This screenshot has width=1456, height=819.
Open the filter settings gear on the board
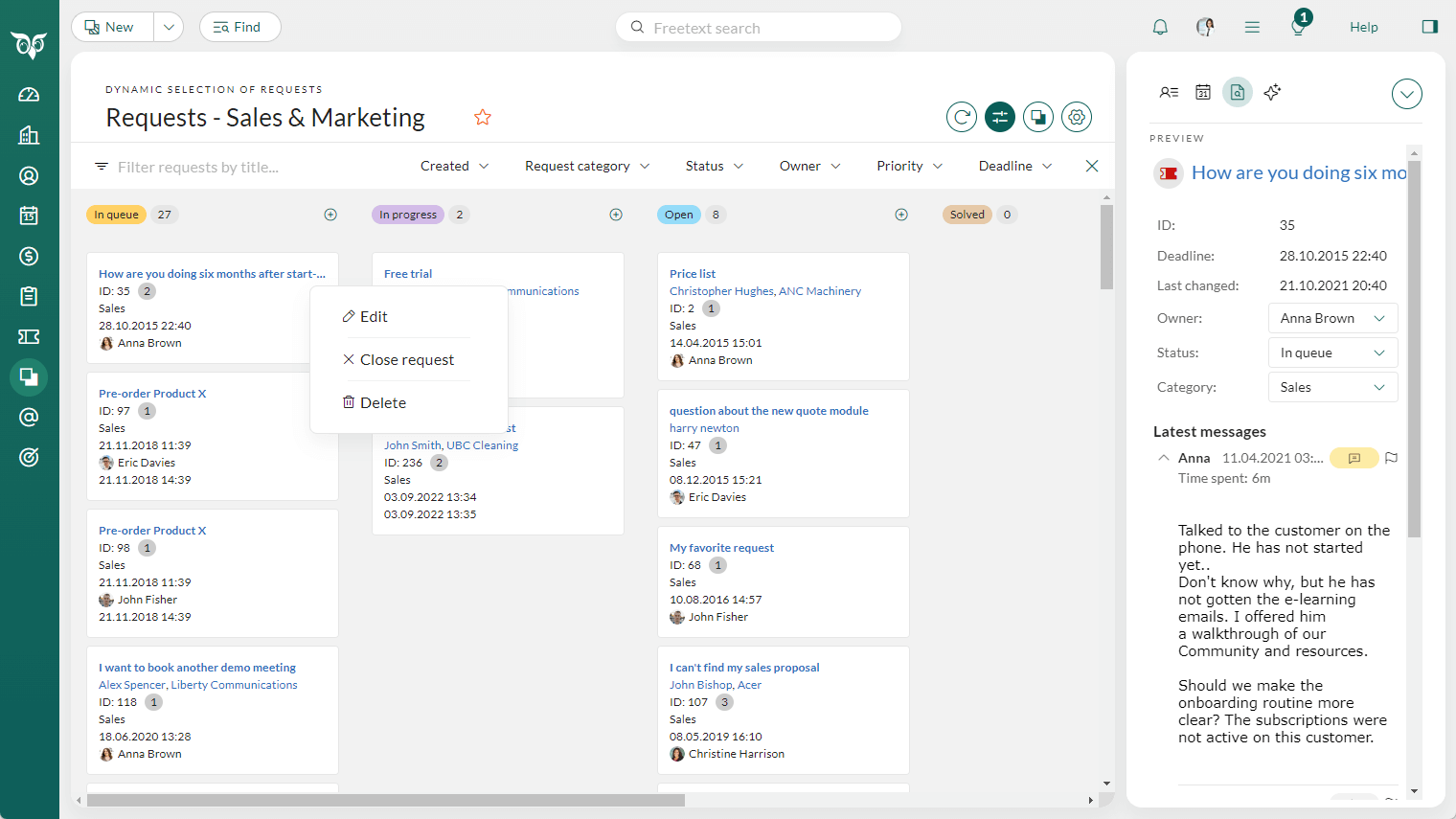pos(1076,116)
